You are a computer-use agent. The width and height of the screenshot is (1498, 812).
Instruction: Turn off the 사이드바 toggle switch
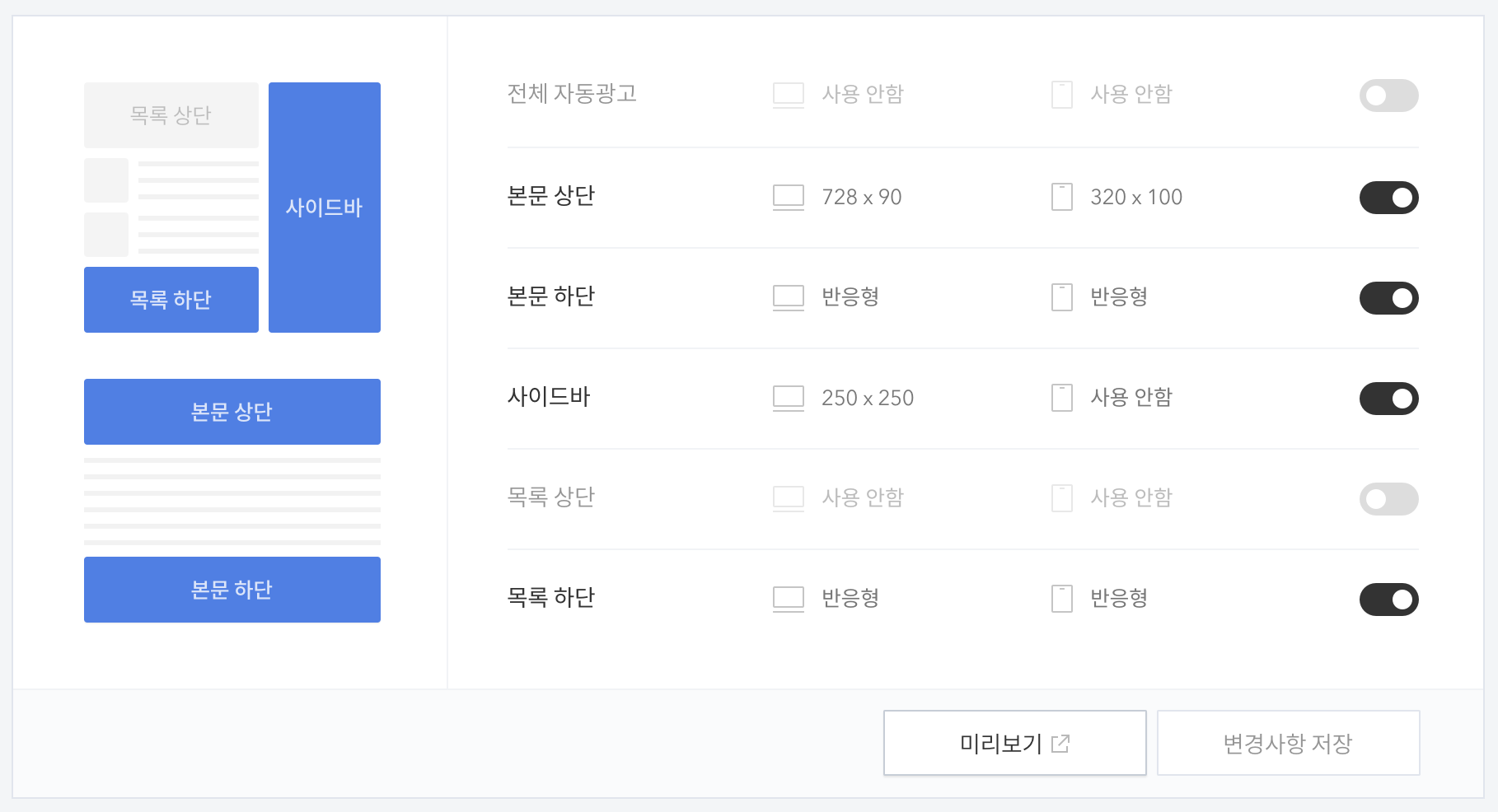click(1388, 399)
